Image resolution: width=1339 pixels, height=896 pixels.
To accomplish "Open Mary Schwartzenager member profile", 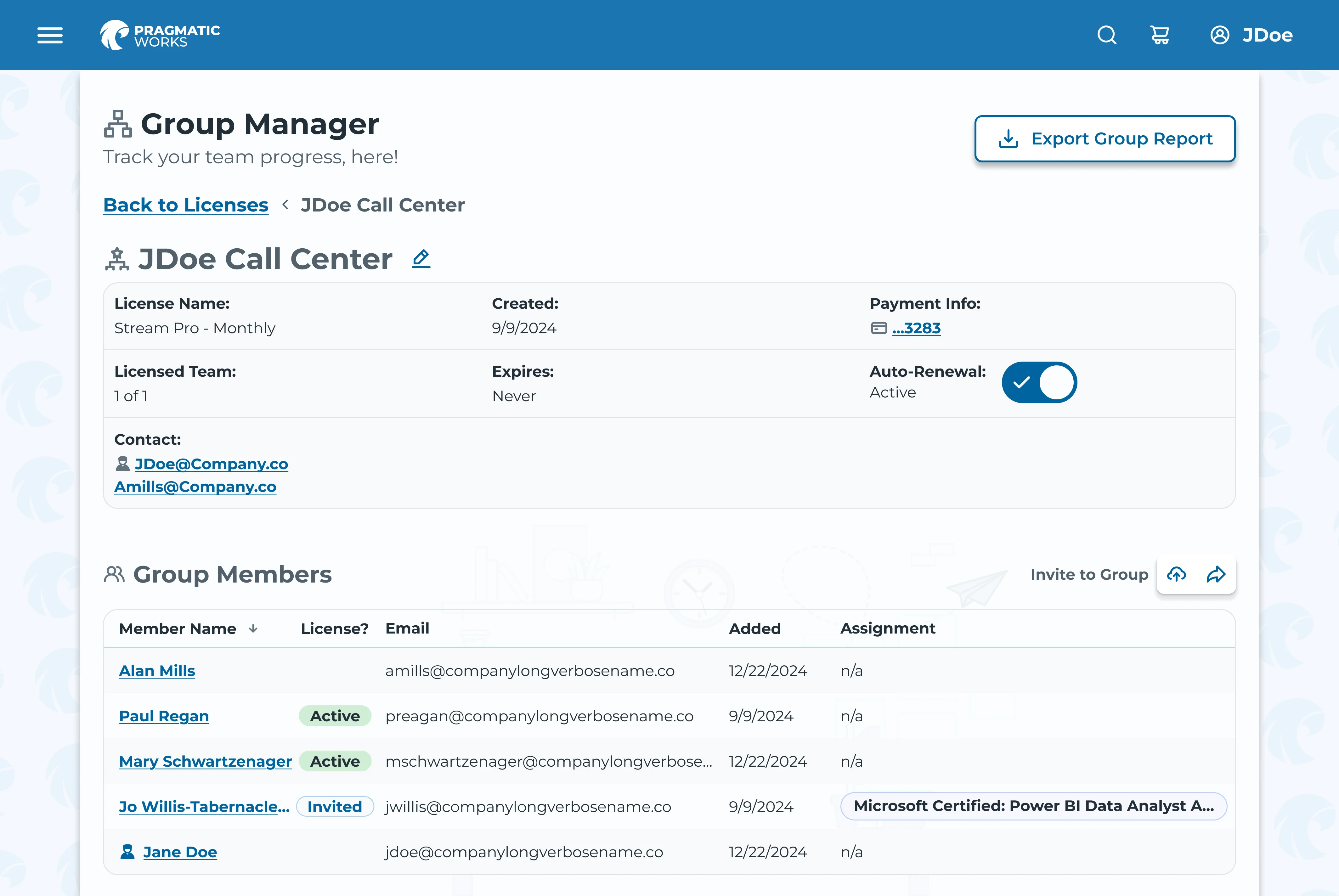I will pyautogui.click(x=205, y=761).
